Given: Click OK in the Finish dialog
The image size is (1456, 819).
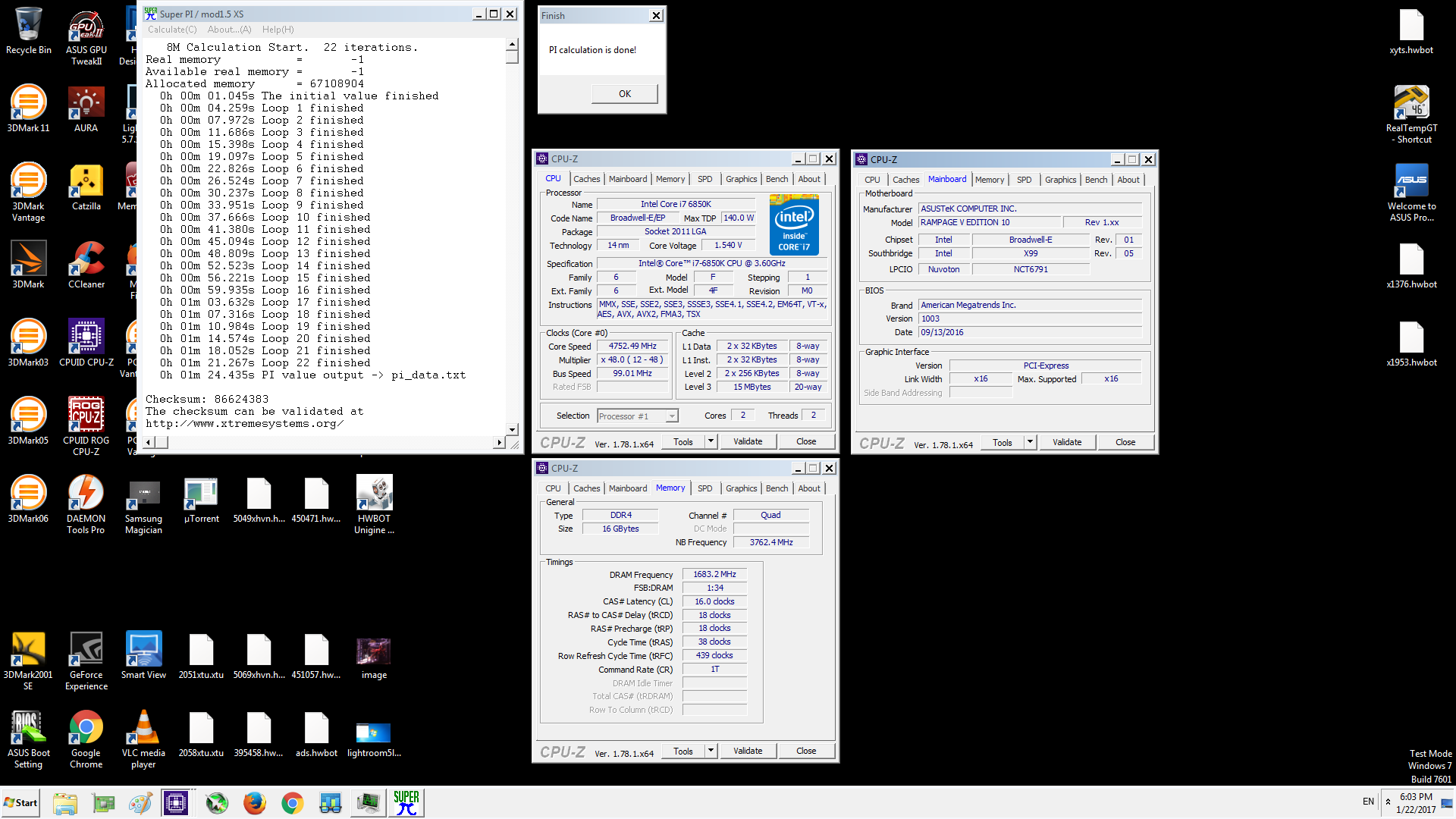Looking at the screenshot, I should [624, 93].
